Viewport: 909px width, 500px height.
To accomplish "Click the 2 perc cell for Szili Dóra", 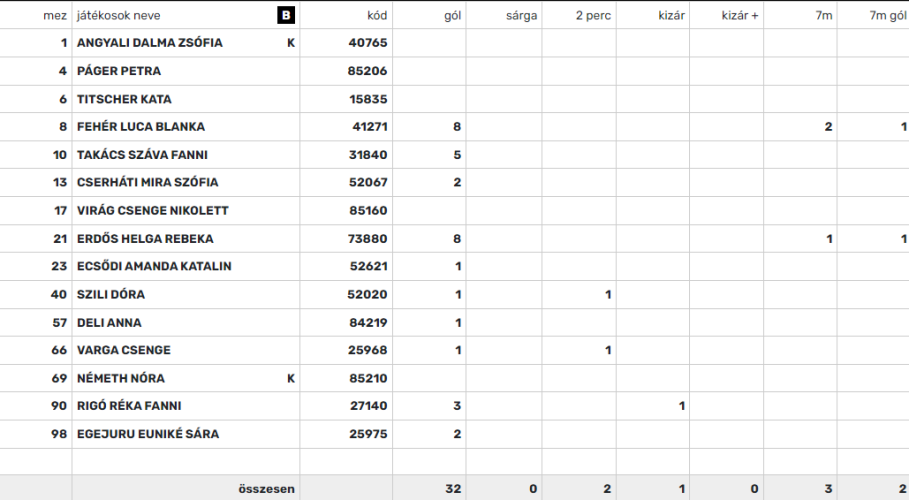I will point(579,295).
